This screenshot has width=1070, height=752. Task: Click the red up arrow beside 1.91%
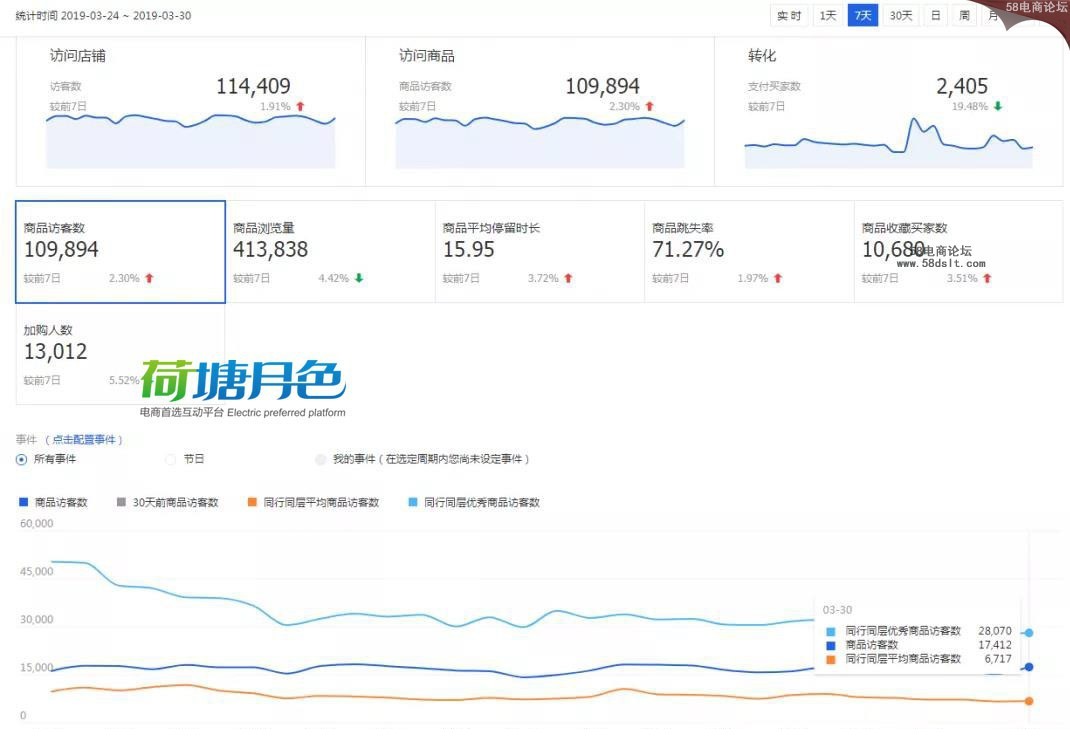300,106
